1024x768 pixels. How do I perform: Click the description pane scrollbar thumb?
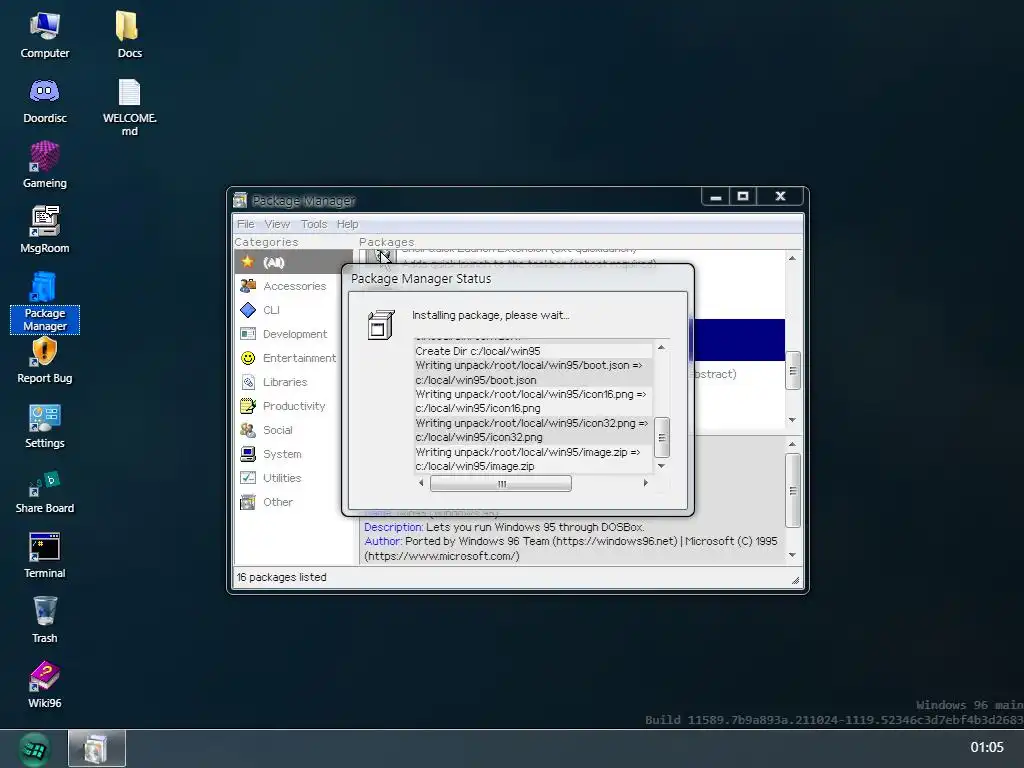point(792,490)
